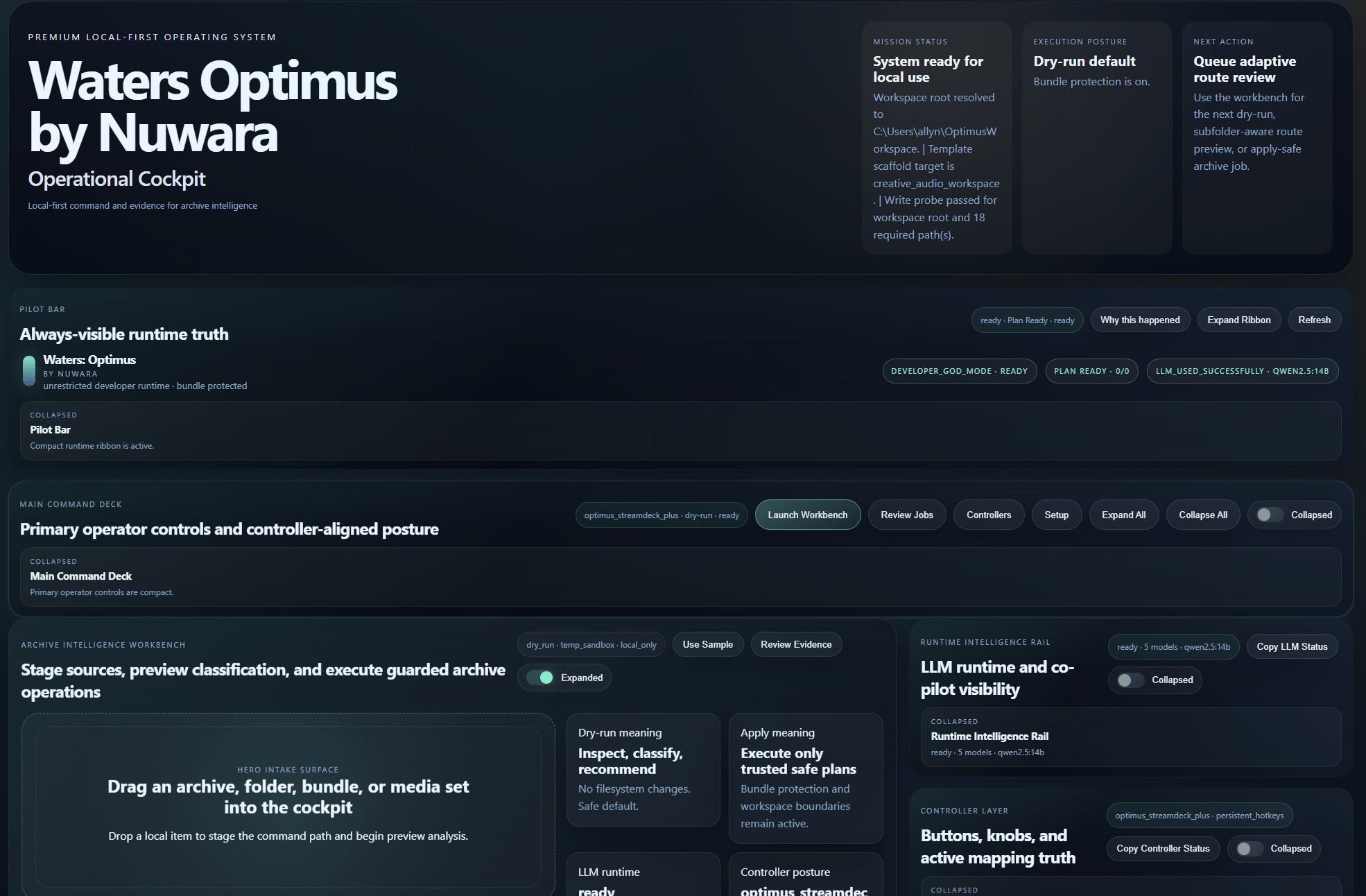Select the PLAN READY 0/0 status badge

tap(1091, 371)
